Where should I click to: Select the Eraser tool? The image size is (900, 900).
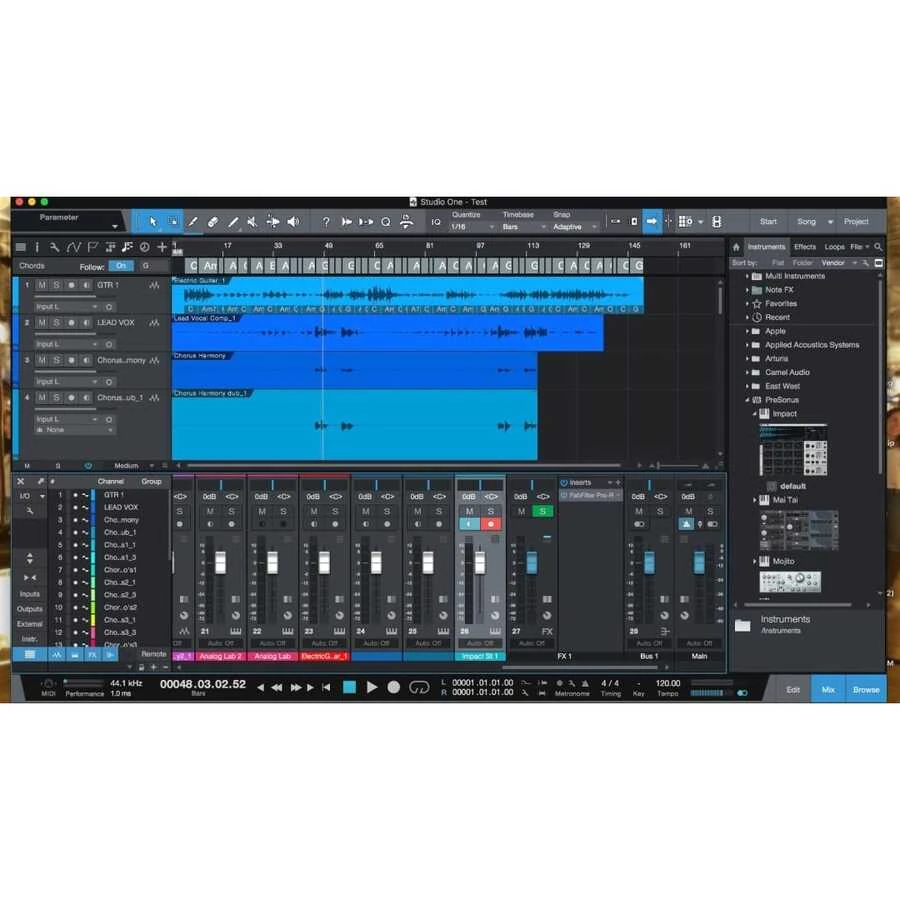213,222
